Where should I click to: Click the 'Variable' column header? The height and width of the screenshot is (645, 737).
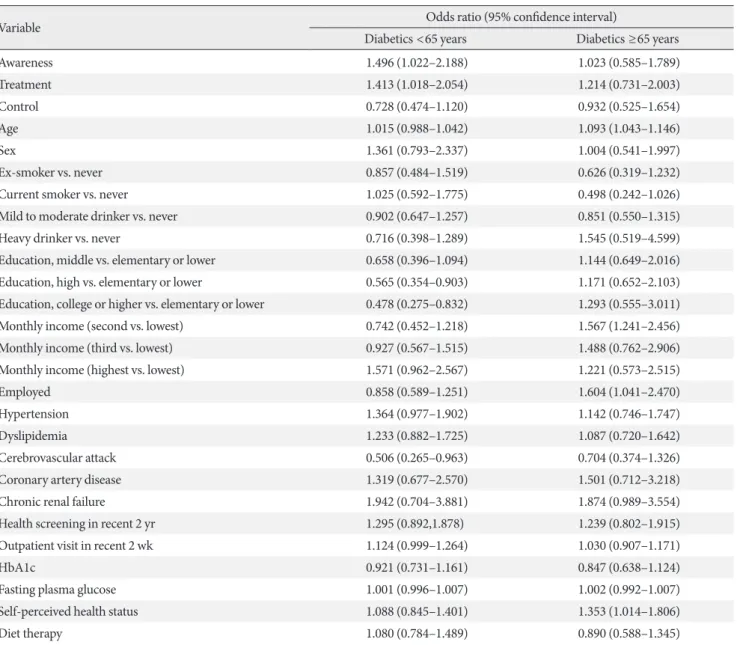20,28
